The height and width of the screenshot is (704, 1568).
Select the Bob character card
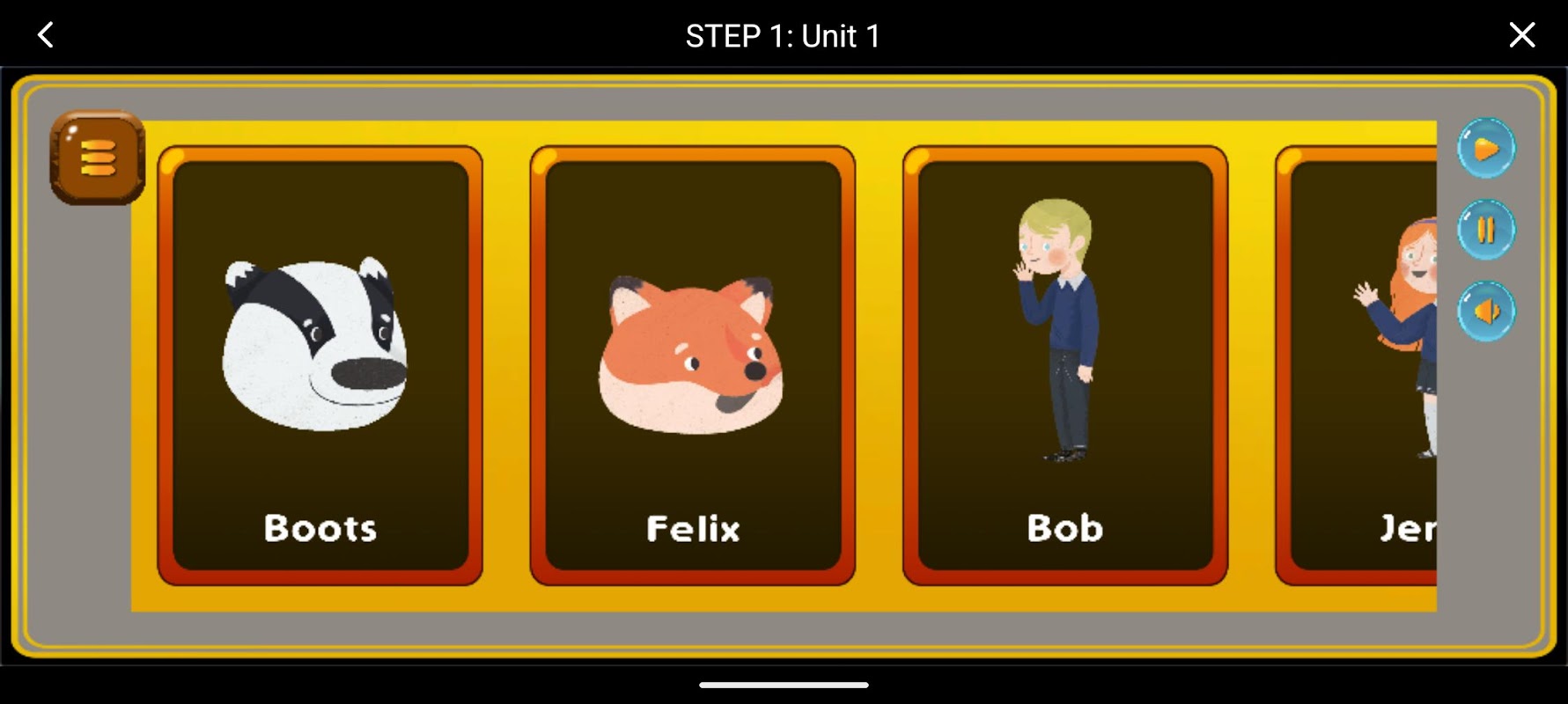point(1065,365)
